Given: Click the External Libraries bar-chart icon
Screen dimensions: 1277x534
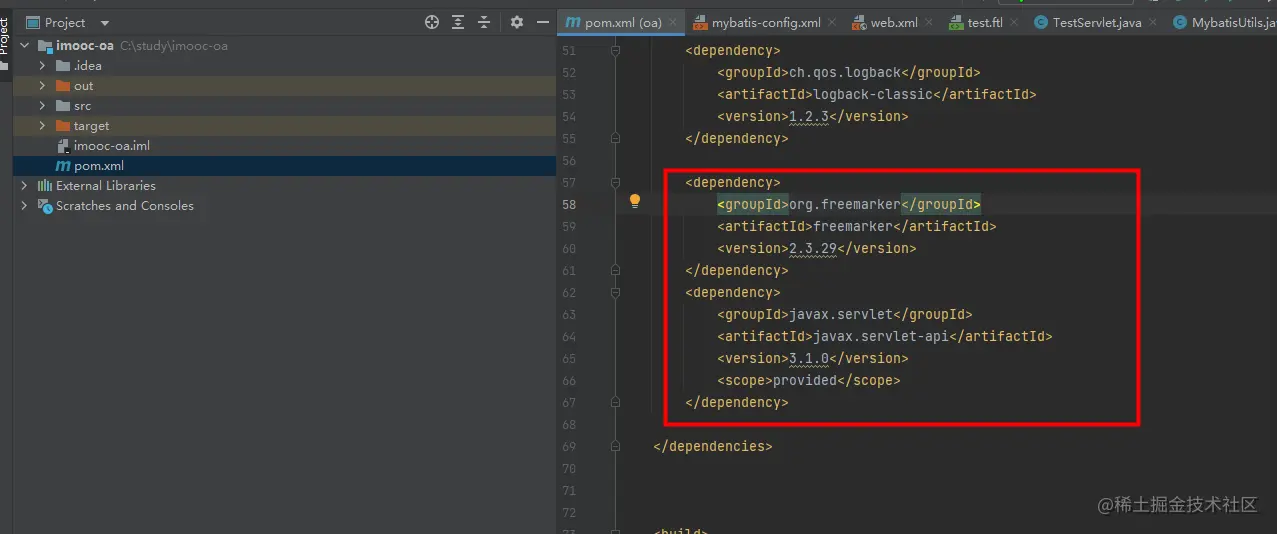Looking at the screenshot, I should (x=45, y=186).
